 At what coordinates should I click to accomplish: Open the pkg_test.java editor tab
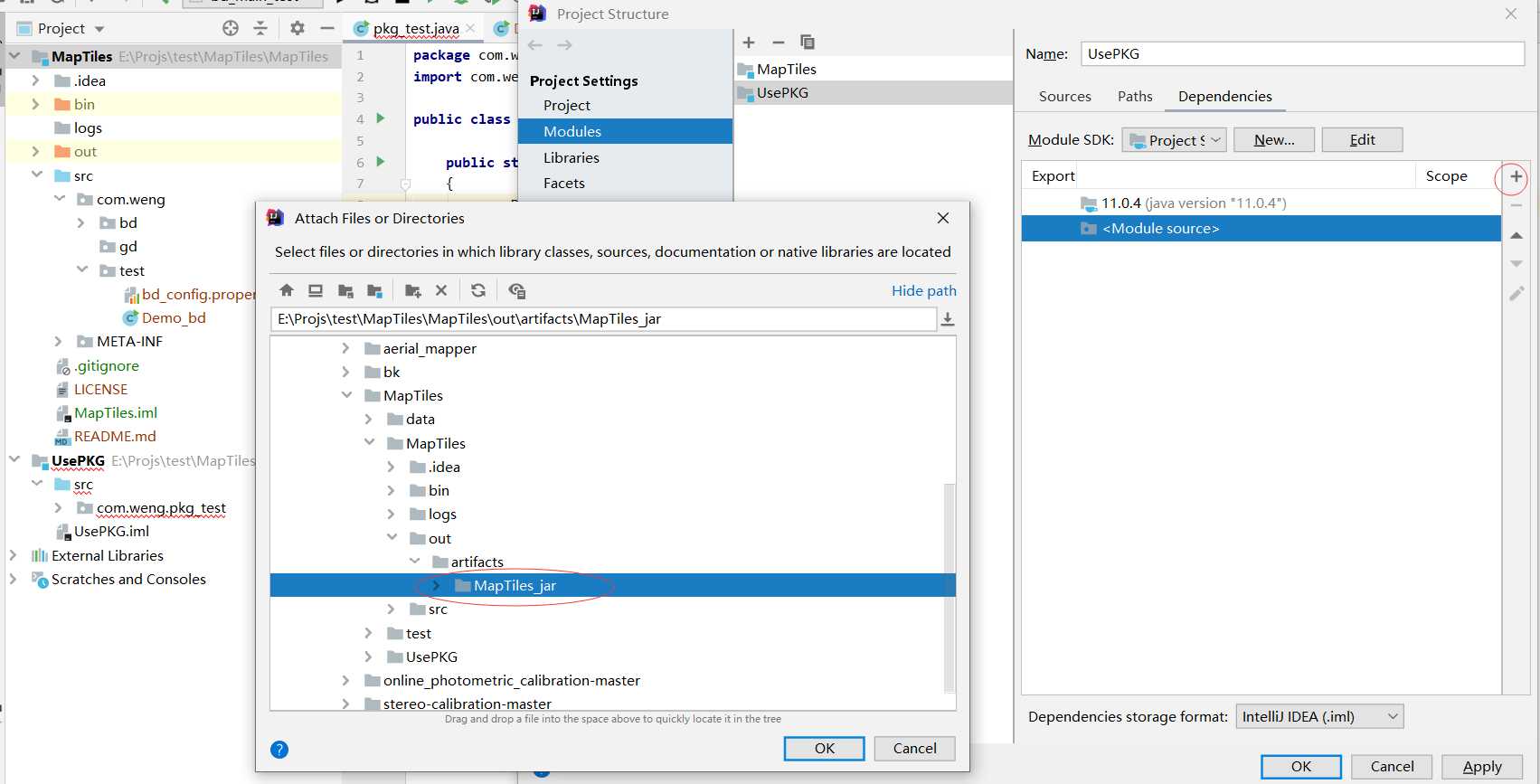pos(416,28)
